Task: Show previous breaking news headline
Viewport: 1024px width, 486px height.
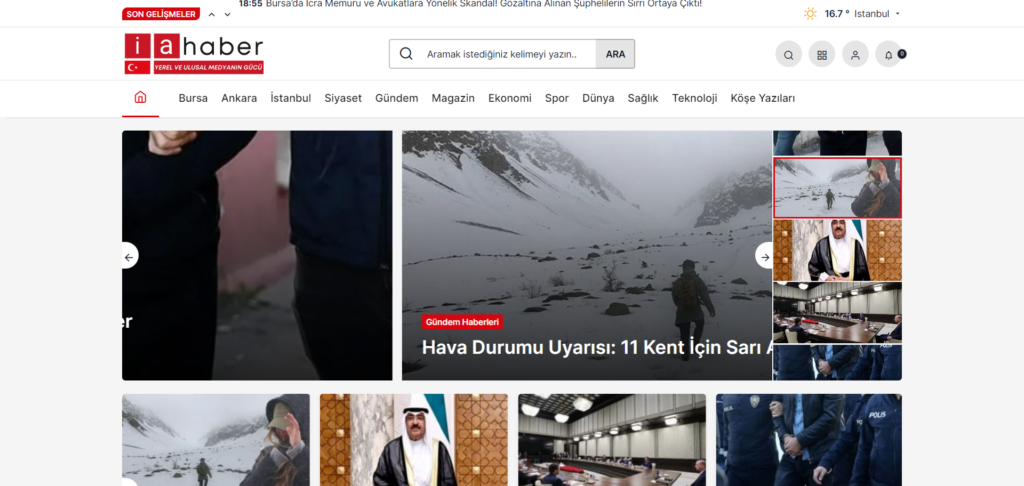Action: 212,14
